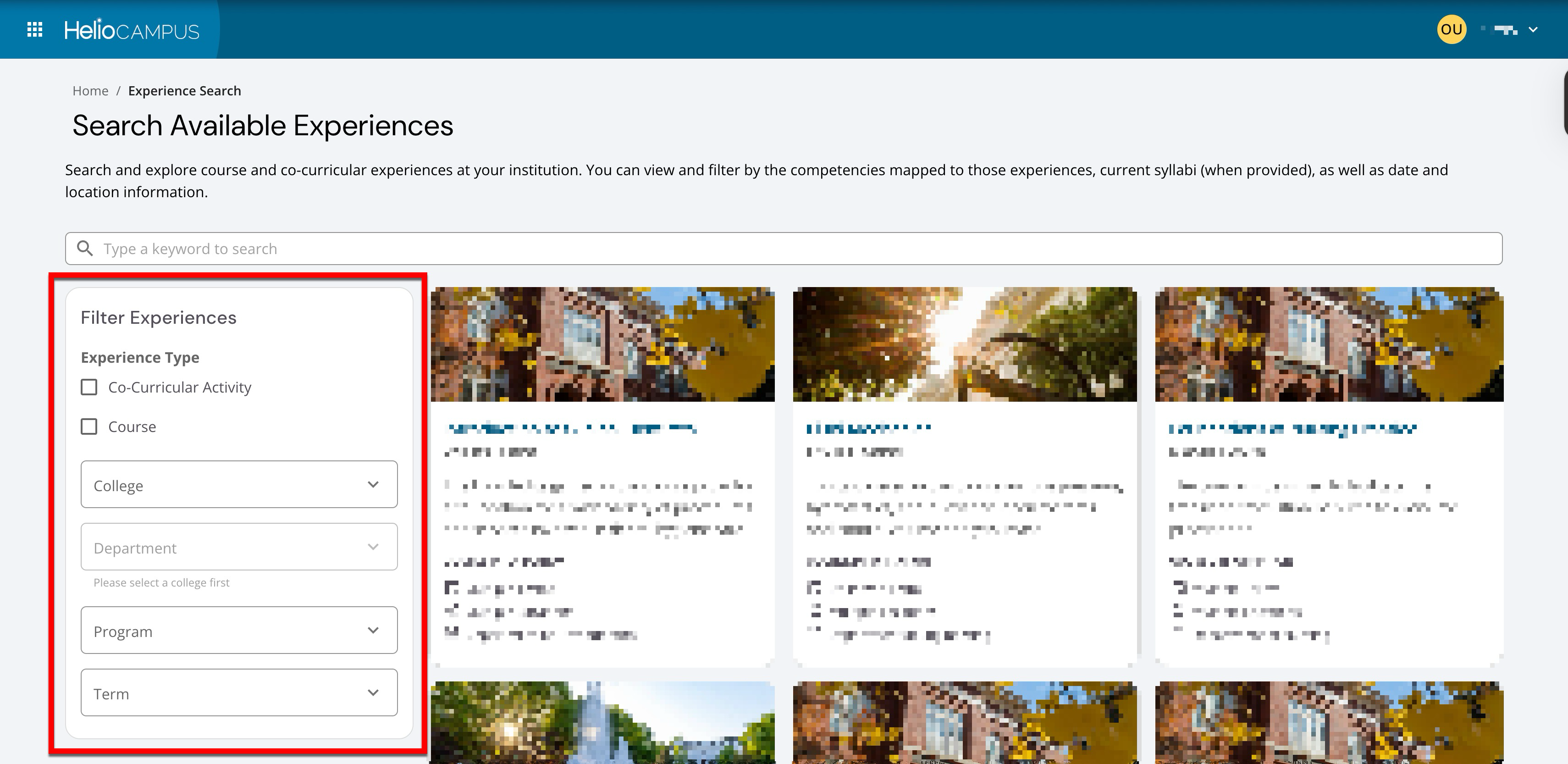Screen dimensions: 1568x764
Task: Click the Program dropdown chevron arrow
Action: point(373,630)
